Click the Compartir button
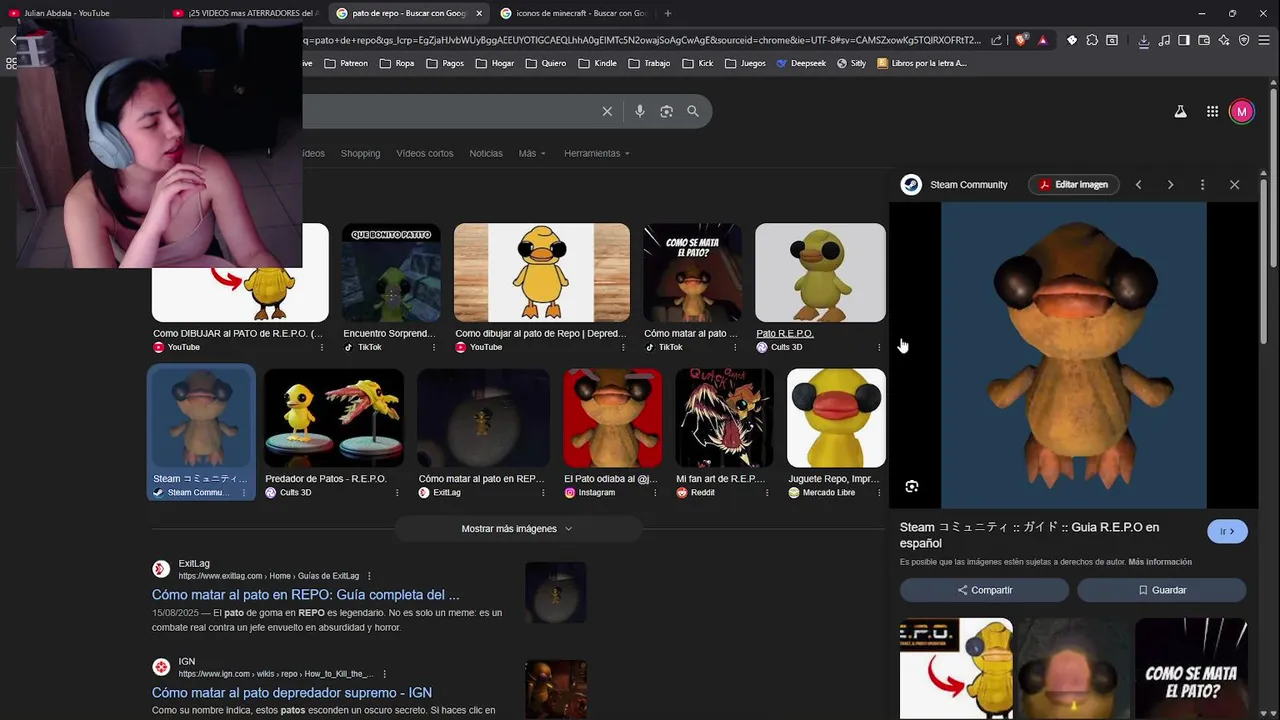This screenshot has width=1280, height=720. point(985,590)
